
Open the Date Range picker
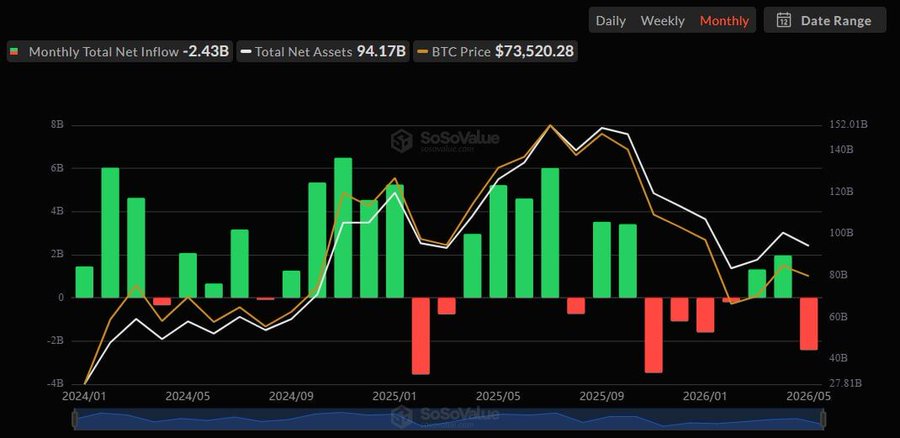tap(825, 21)
